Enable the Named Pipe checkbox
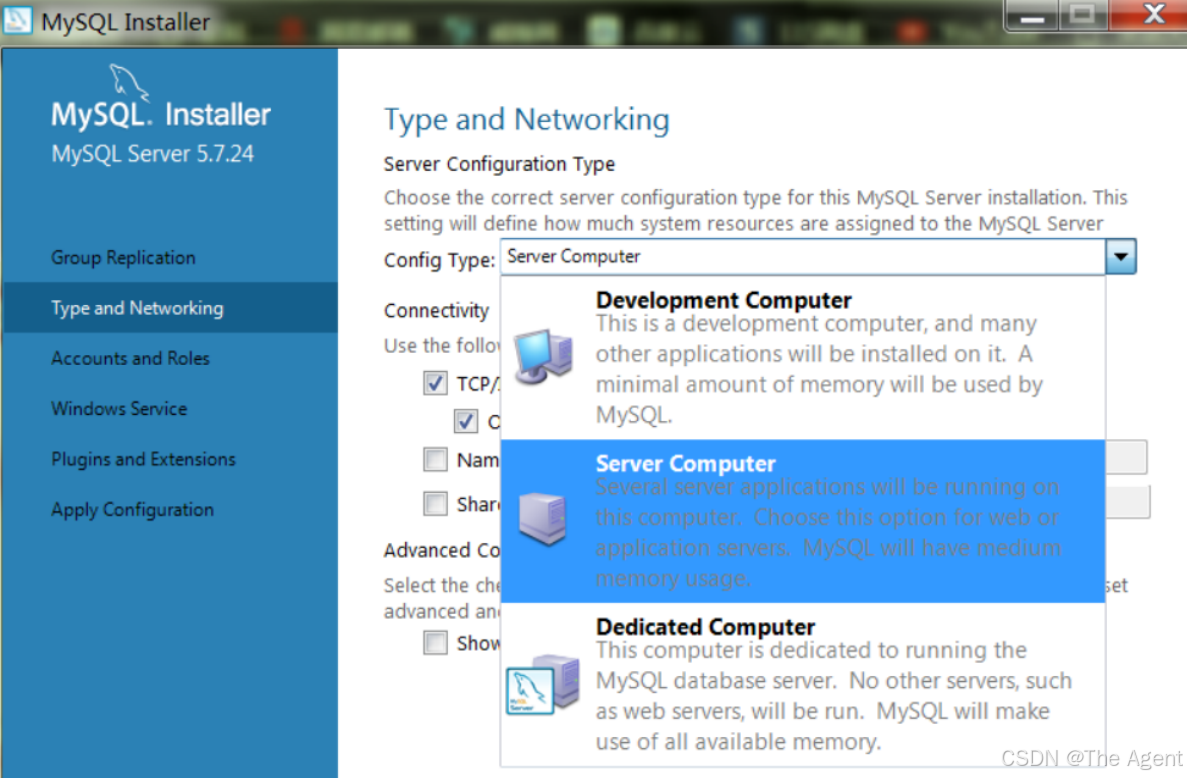The width and height of the screenshot is (1187, 778). point(435,459)
